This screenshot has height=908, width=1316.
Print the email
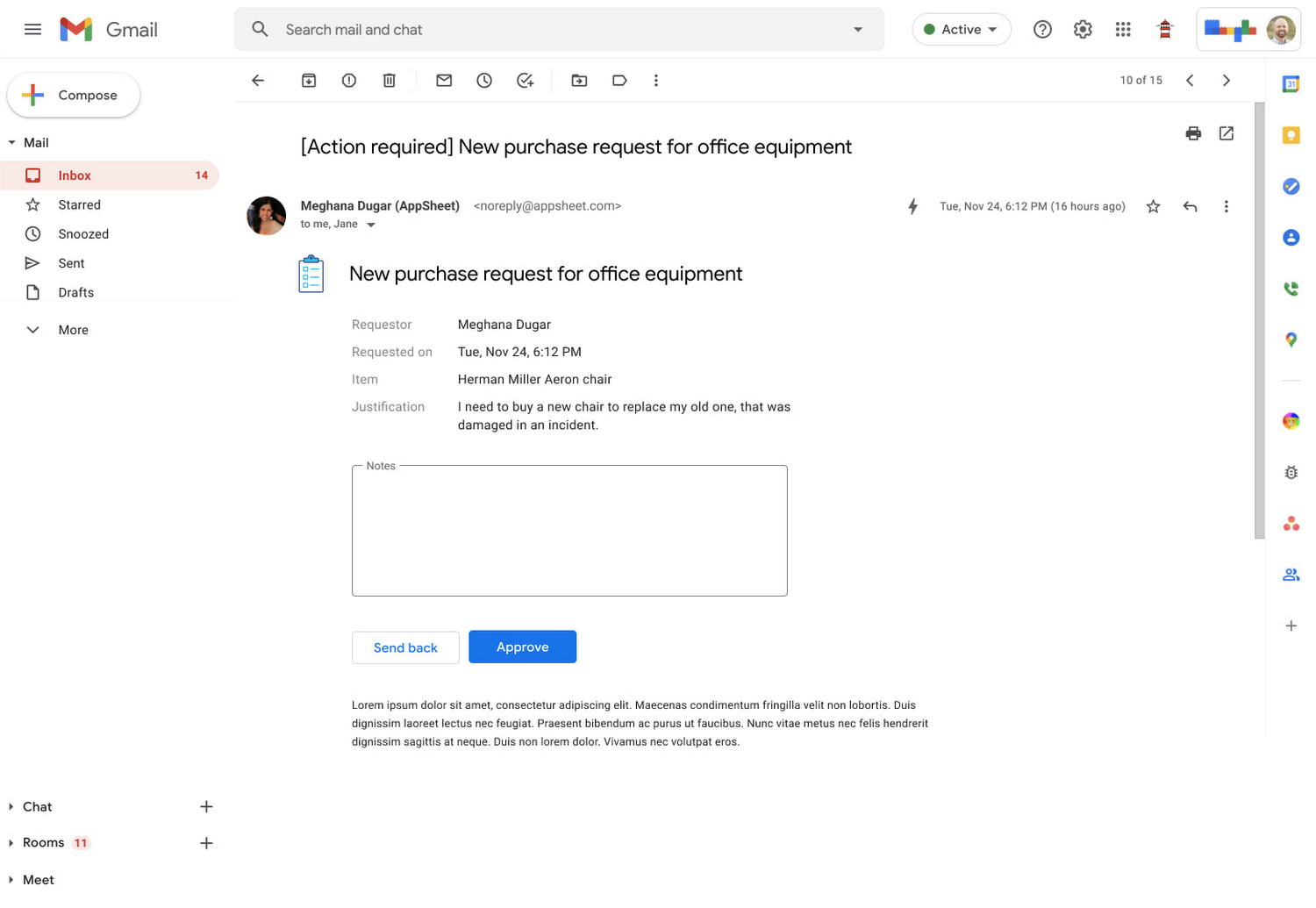[1193, 133]
